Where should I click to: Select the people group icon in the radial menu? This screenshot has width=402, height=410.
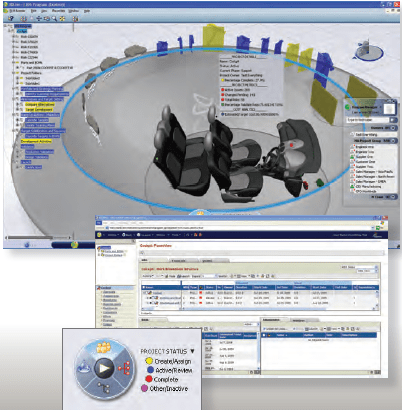(103, 347)
